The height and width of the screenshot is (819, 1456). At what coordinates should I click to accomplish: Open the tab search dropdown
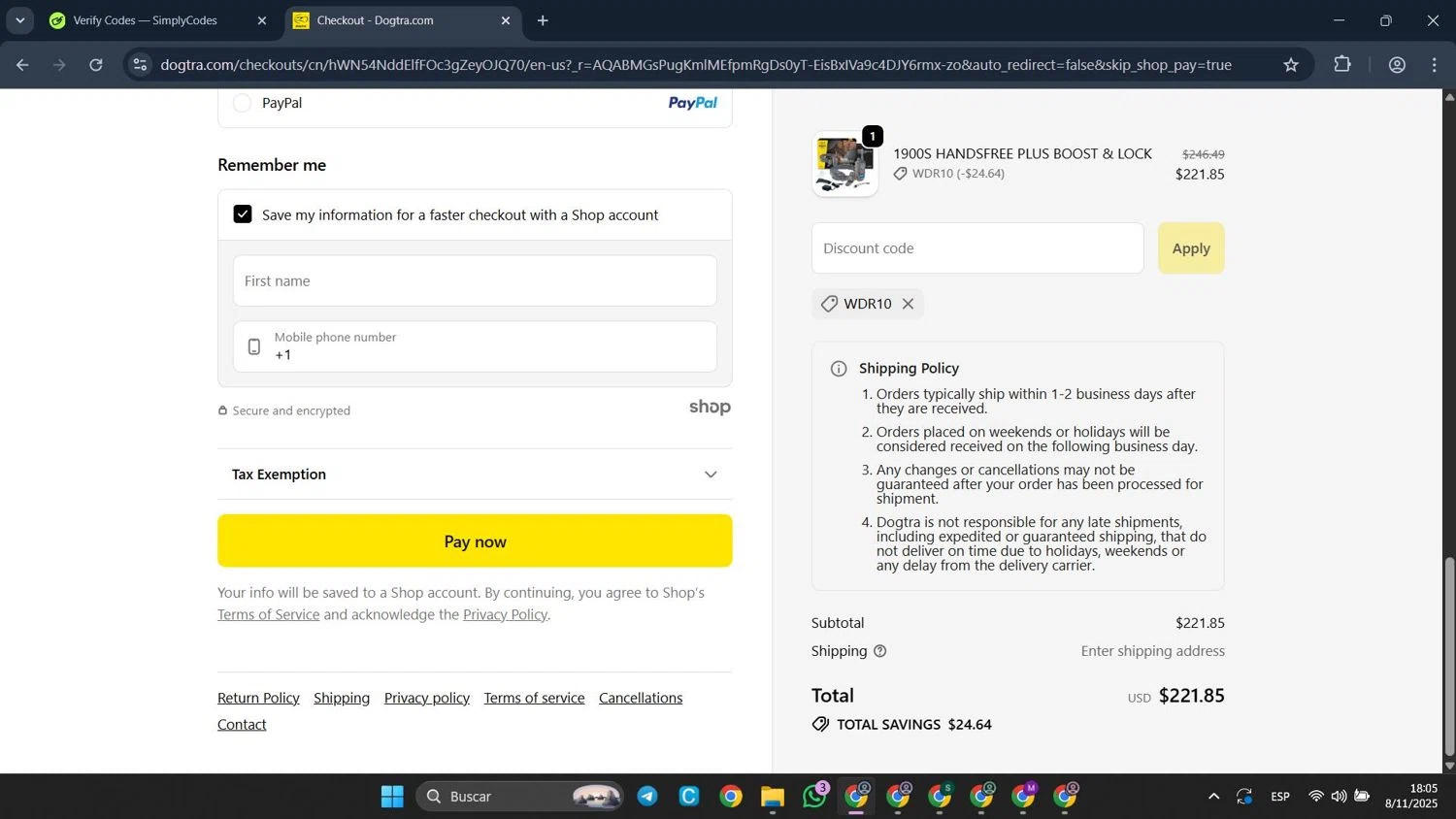click(19, 20)
